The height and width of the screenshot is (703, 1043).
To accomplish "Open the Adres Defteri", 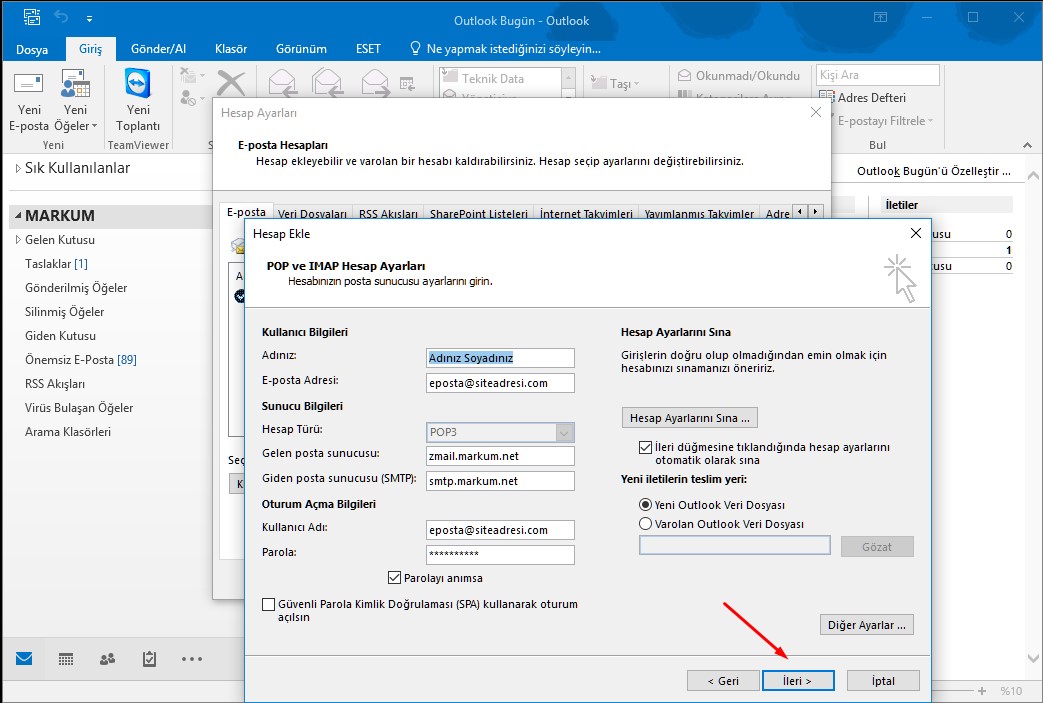I will (x=862, y=98).
